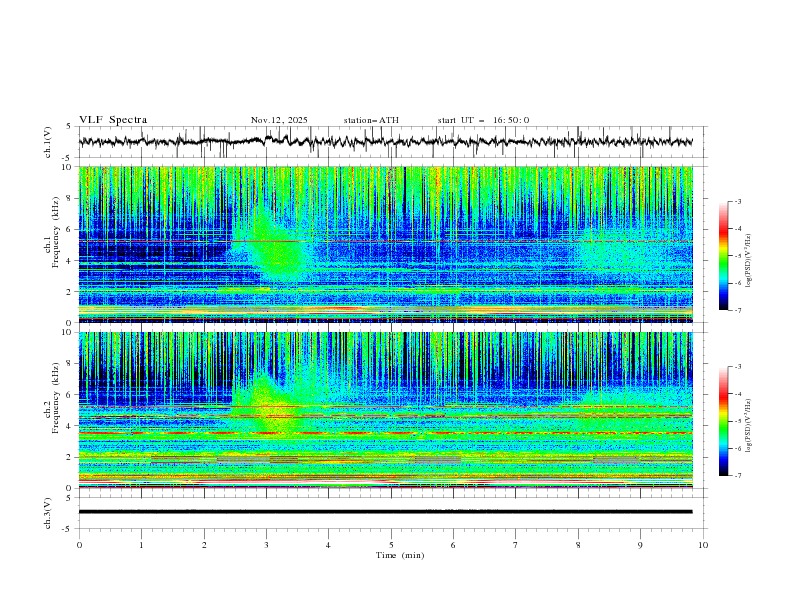
Task: Click the time axis tick label '0'
Action: click(79, 545)
